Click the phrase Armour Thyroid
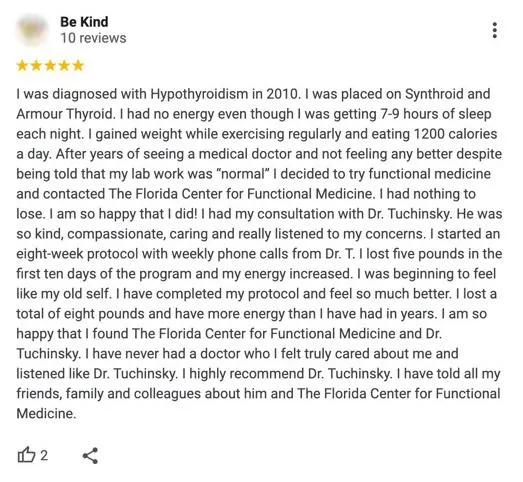The height and width of the screenshot is (482, 523). [65, 114]
